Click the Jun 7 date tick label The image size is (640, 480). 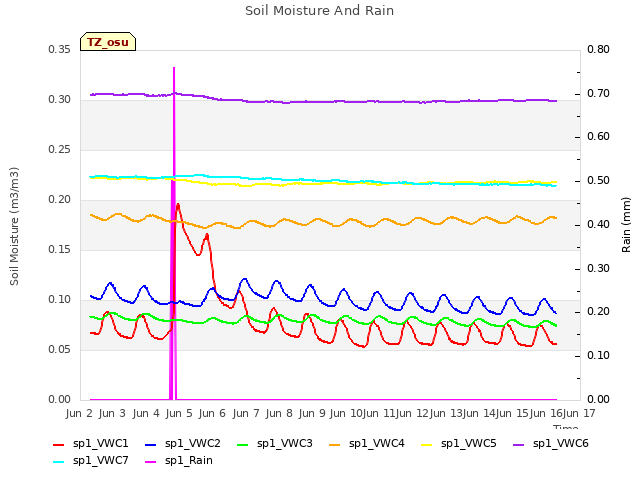pos(246,413)
